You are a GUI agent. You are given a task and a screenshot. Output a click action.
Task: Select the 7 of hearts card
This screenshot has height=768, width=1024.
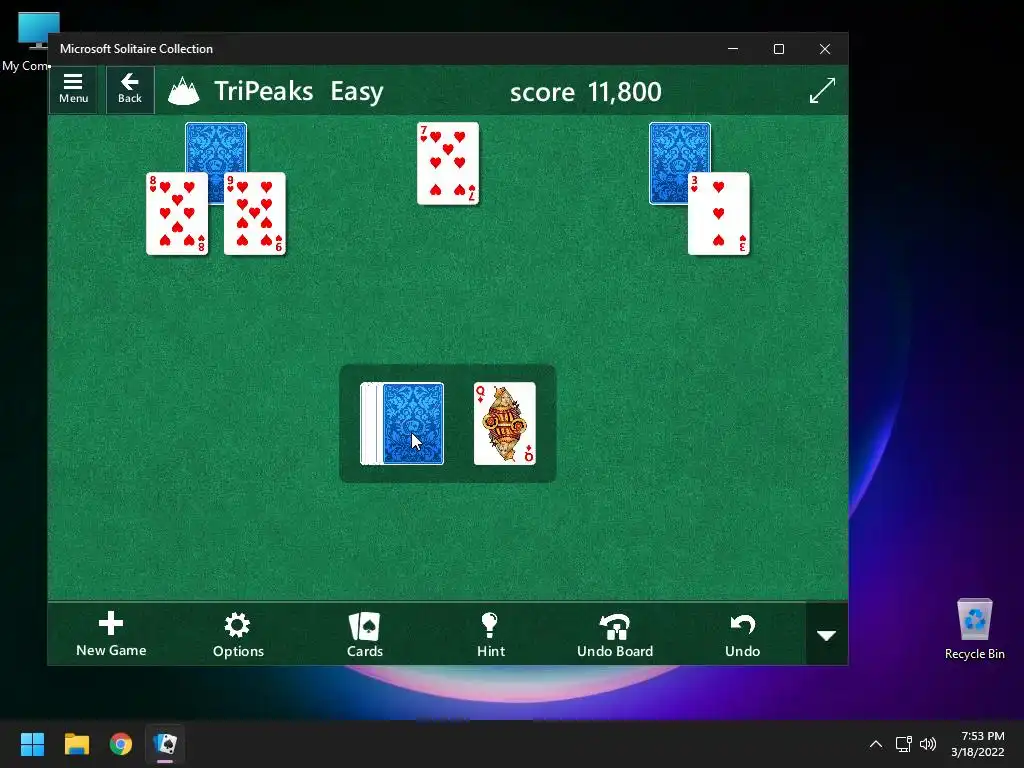(448, 163)
